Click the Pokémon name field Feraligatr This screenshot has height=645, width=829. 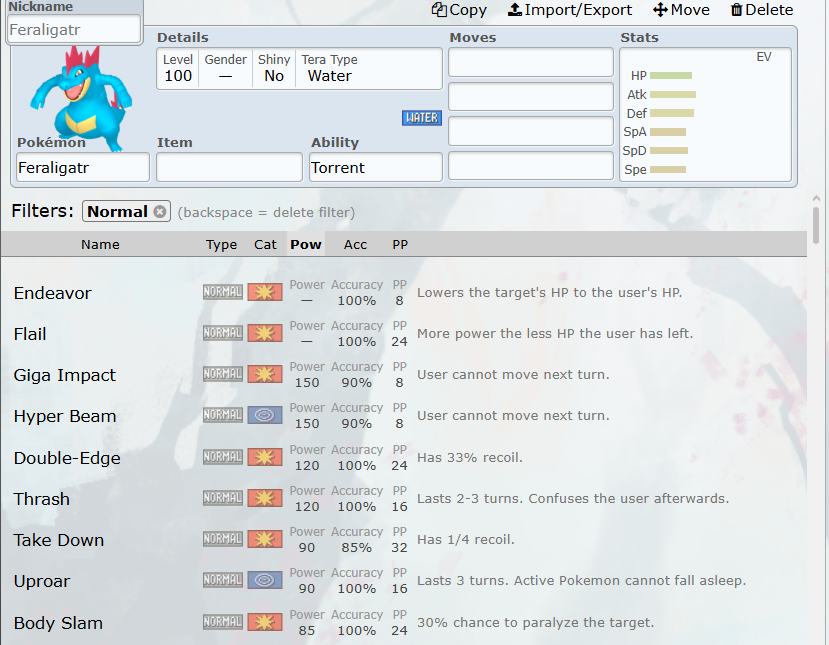83,168
